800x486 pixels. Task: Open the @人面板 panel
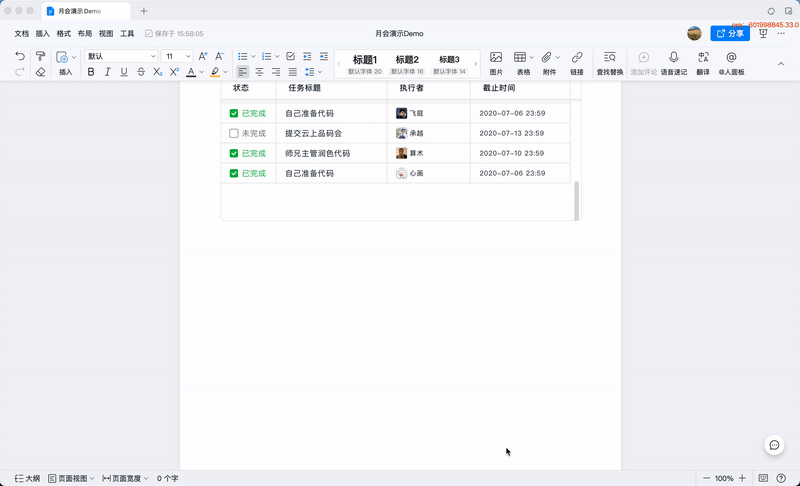pos(731,63)
